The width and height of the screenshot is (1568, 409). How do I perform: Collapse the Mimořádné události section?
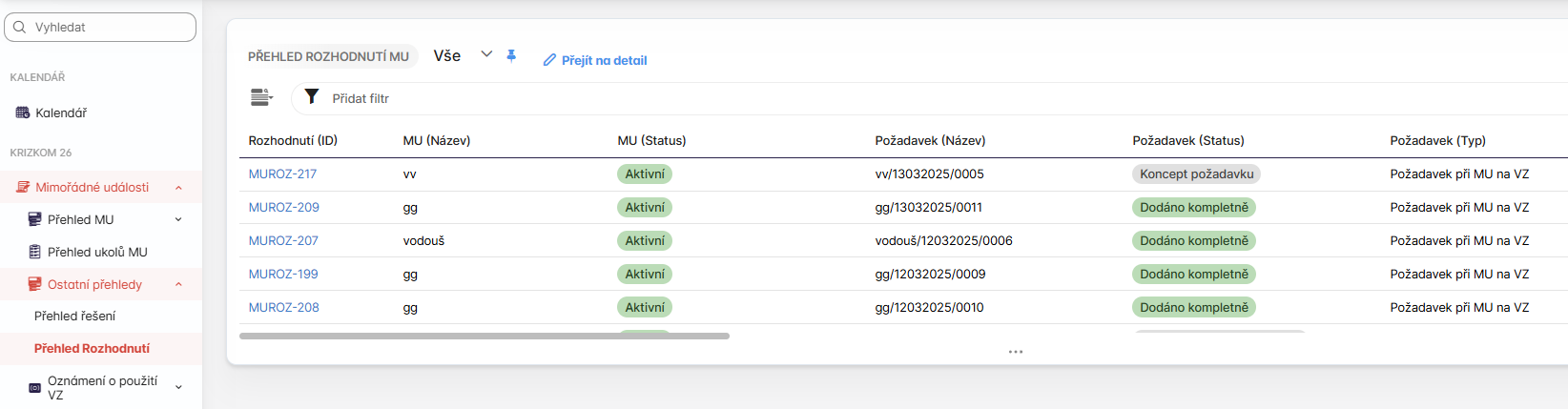click(x=178, y=188)
